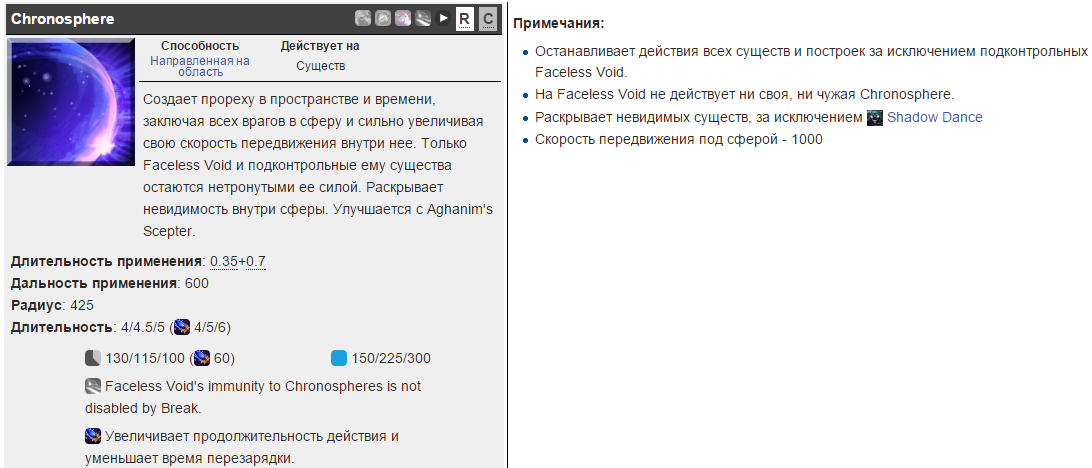Open the large Chronosphere ability image
The image size is (1092, 468).
(70, 102)
